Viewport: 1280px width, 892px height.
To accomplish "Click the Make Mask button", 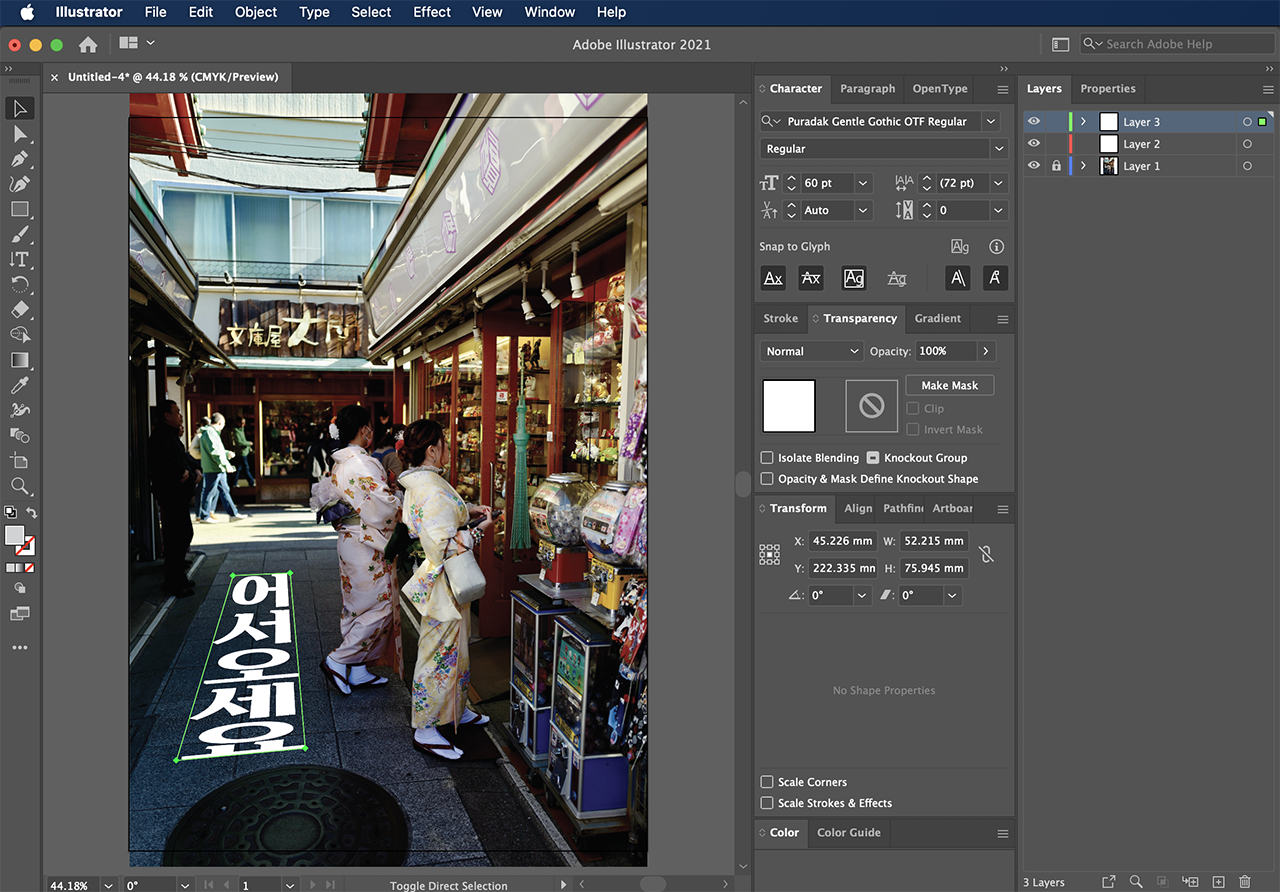I will pyautogui.click(x=949, y=385).
